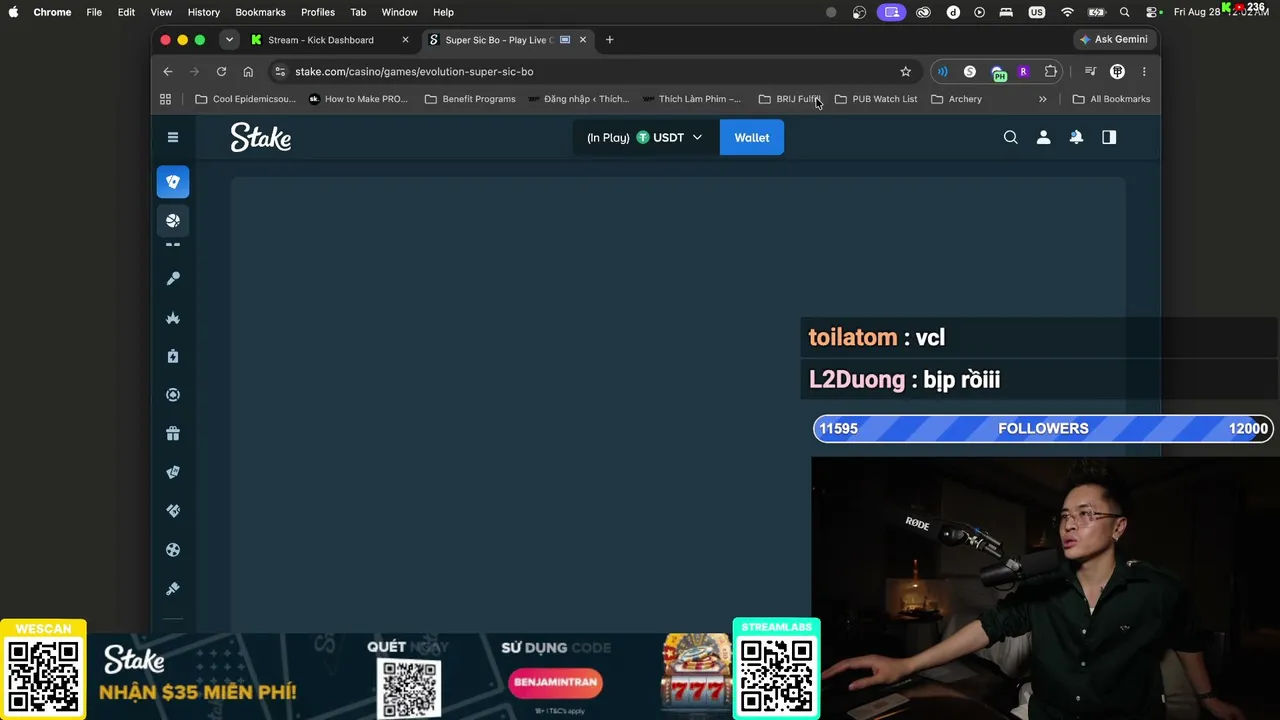Select the Casino cards icon in sidebar
Viewport: 1280px width, 720px height.
coord(173,182)
